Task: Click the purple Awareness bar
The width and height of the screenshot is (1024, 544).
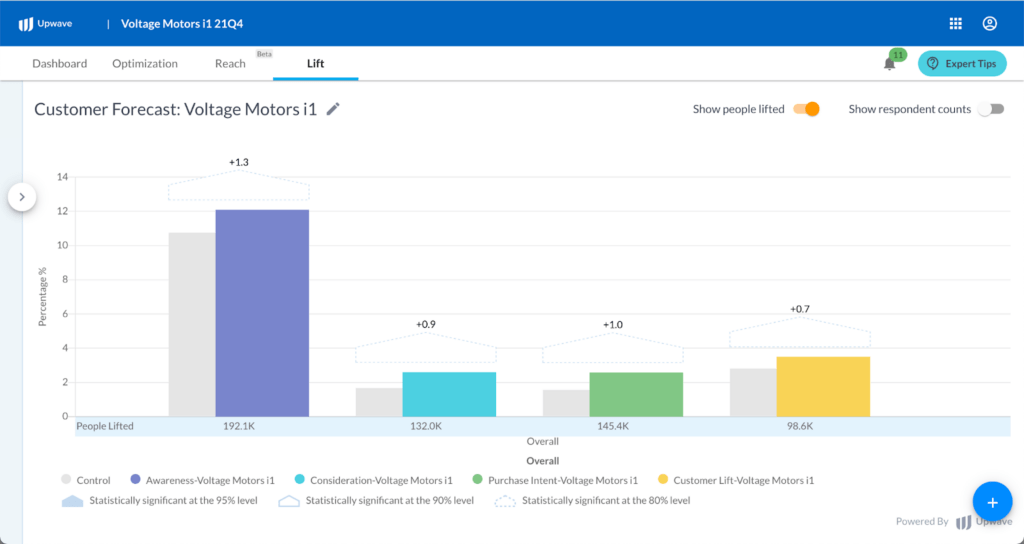Action: pos(262,313)
